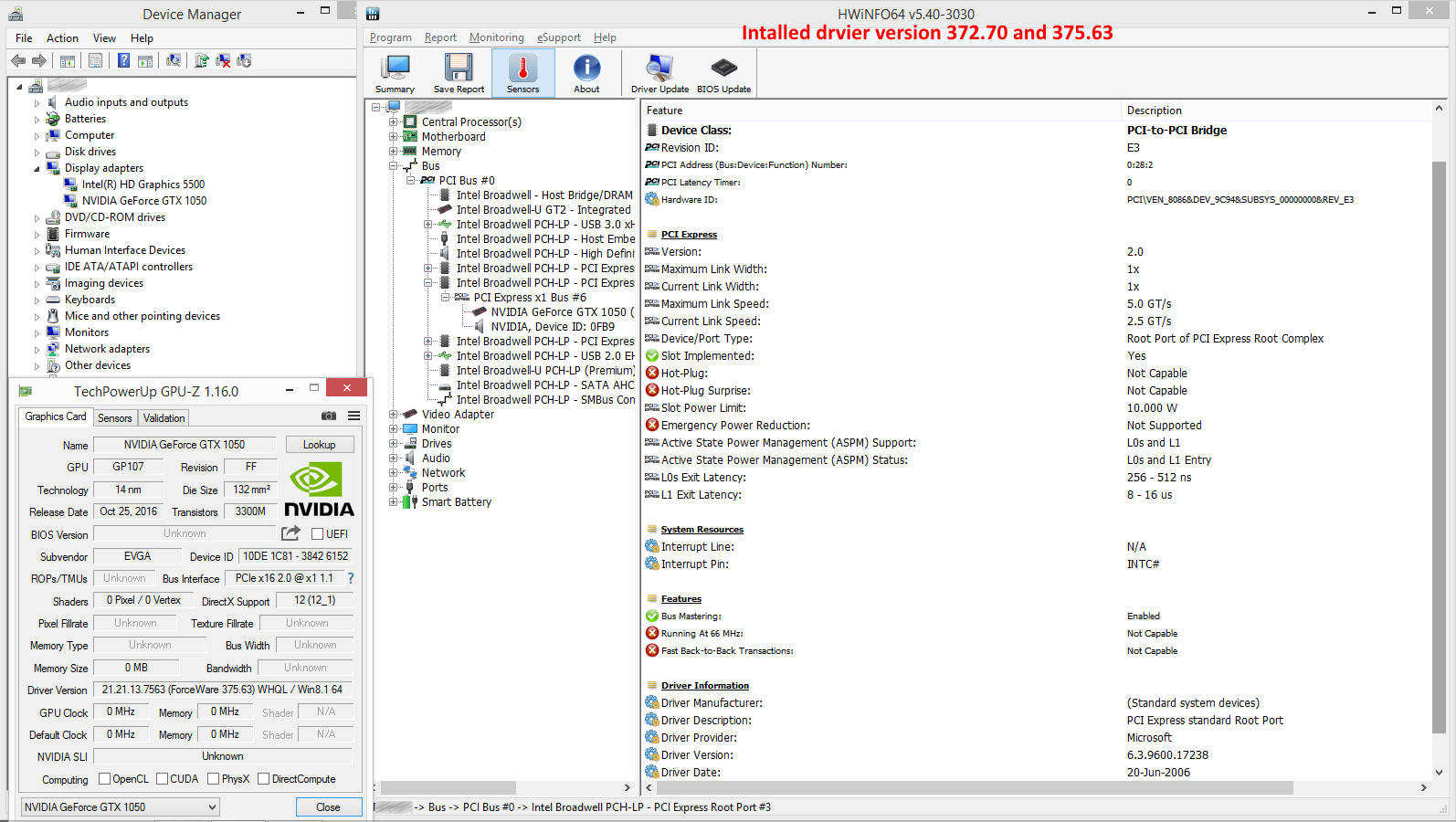1456x822 pixels.
Task: Click the GPU-Z title bar icon
Action: (x=26, y=391)
